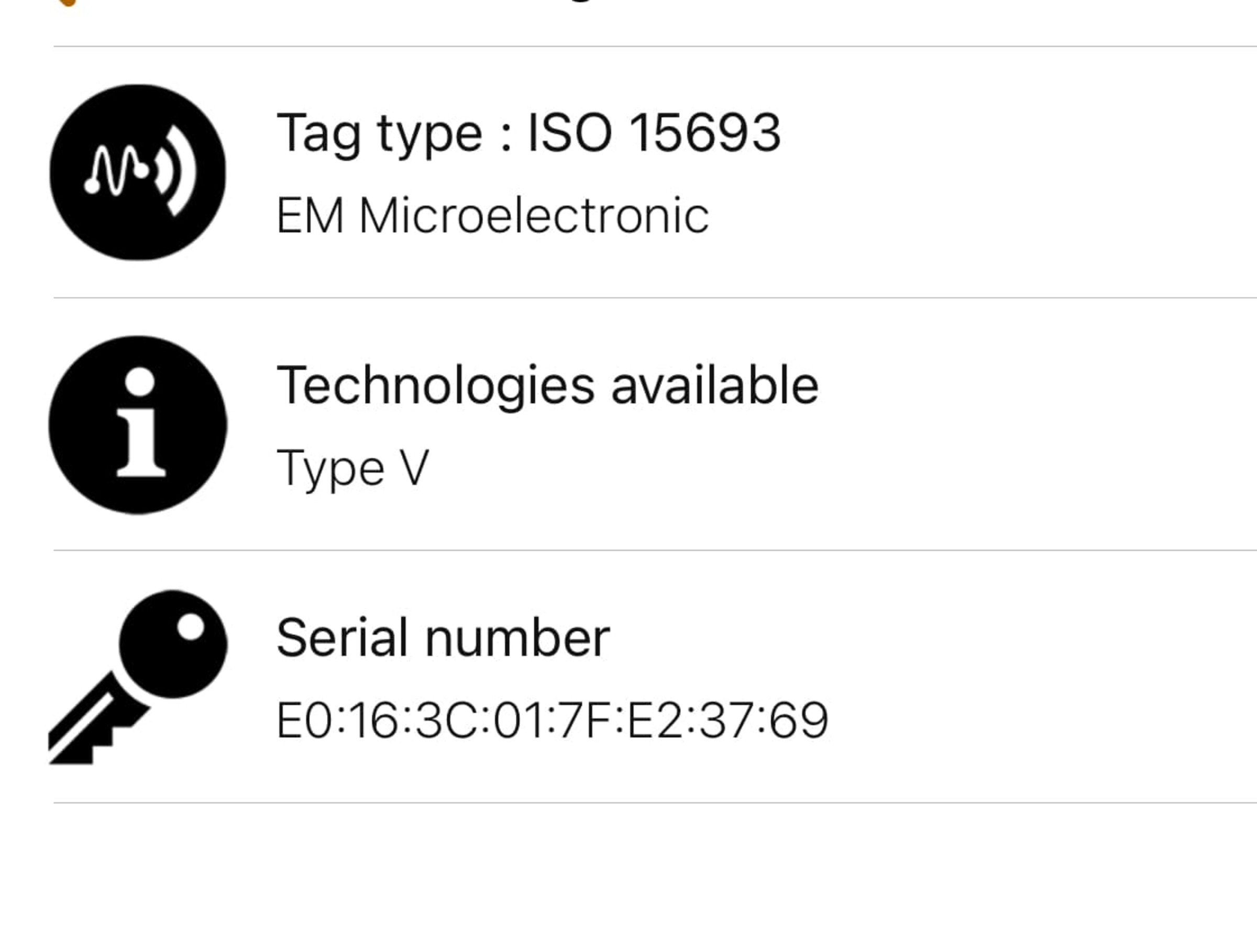Tap the black key serial number icon
The image size is (1257, 952).
pos(138,677)
